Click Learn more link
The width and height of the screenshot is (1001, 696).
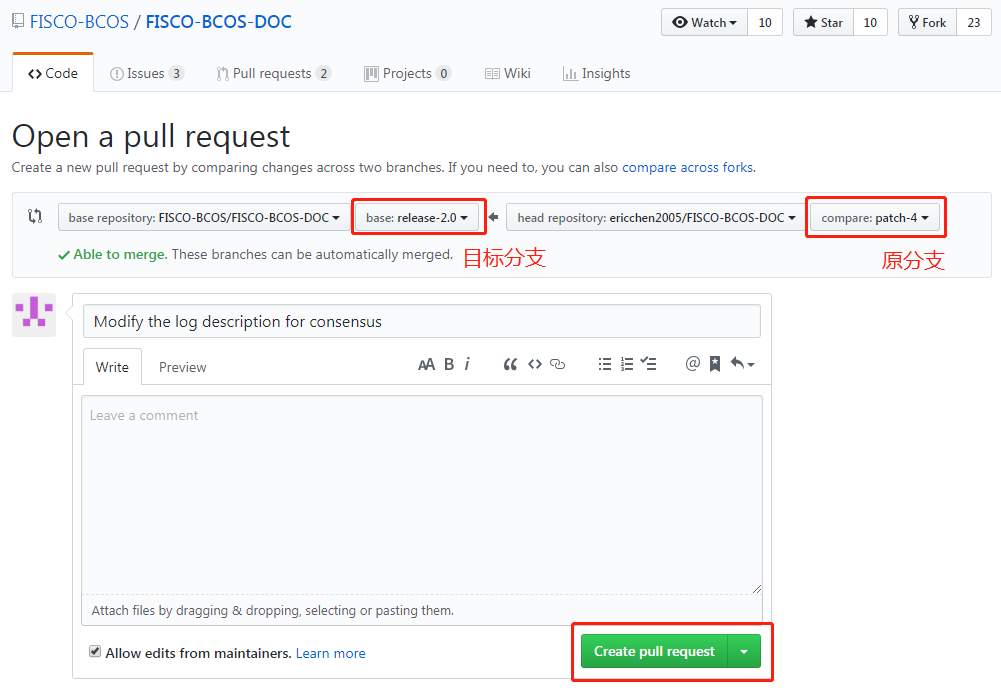tap(331, 653)
